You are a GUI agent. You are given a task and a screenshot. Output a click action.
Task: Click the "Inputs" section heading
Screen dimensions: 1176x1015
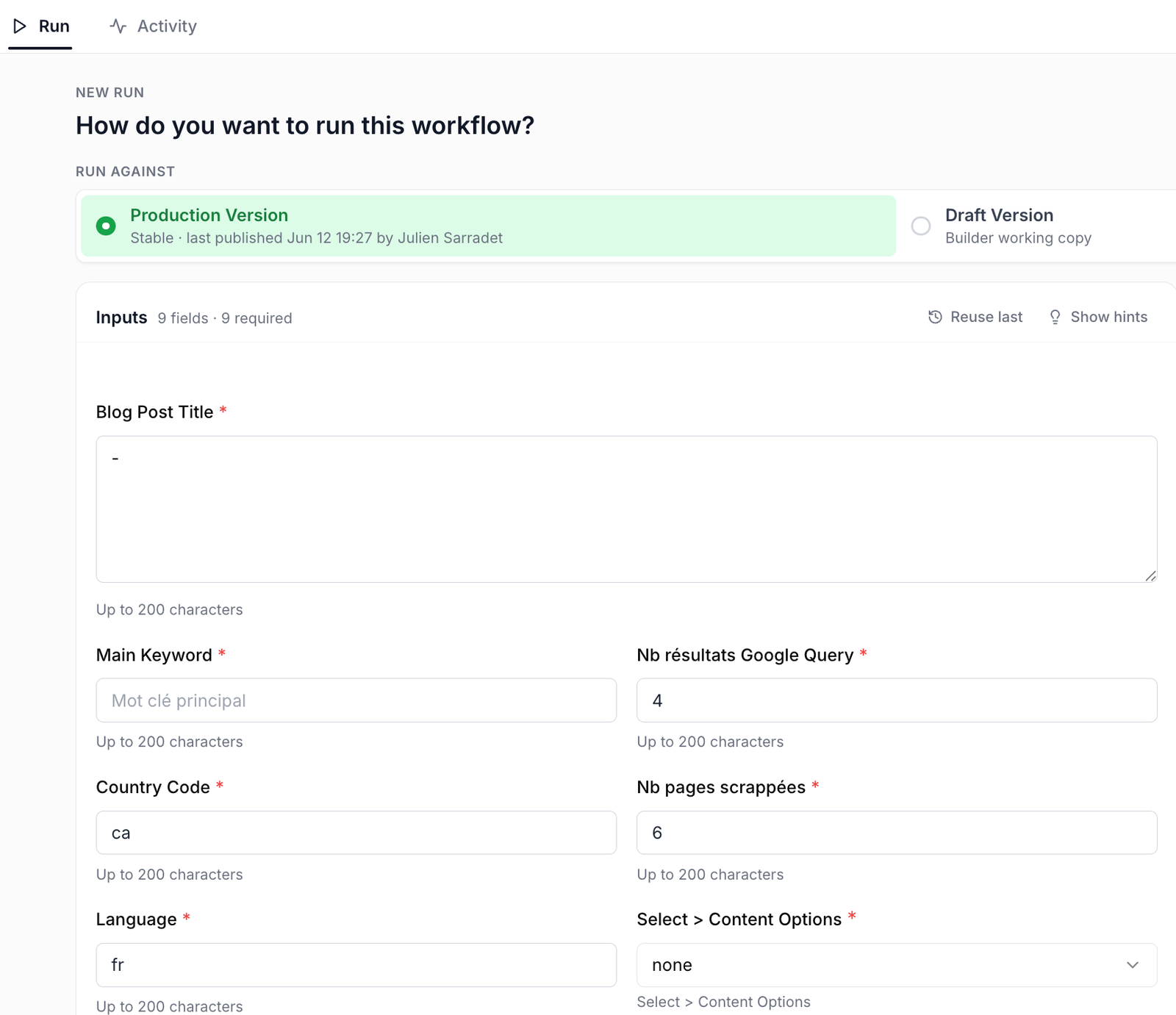point(121,318)
